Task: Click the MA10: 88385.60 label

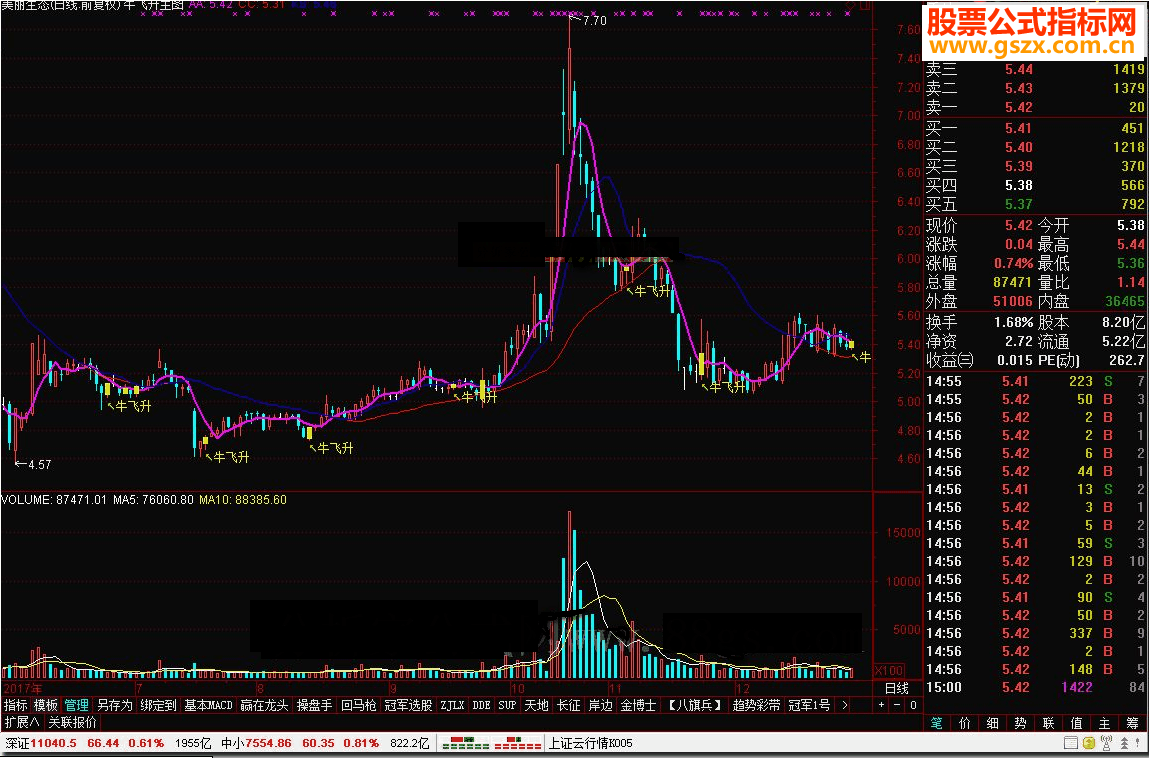Action: coord(243,500)
